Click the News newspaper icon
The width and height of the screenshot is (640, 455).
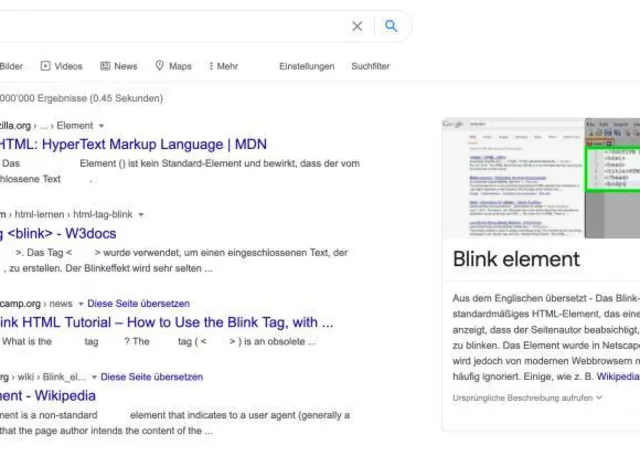(x=105, y=66)
